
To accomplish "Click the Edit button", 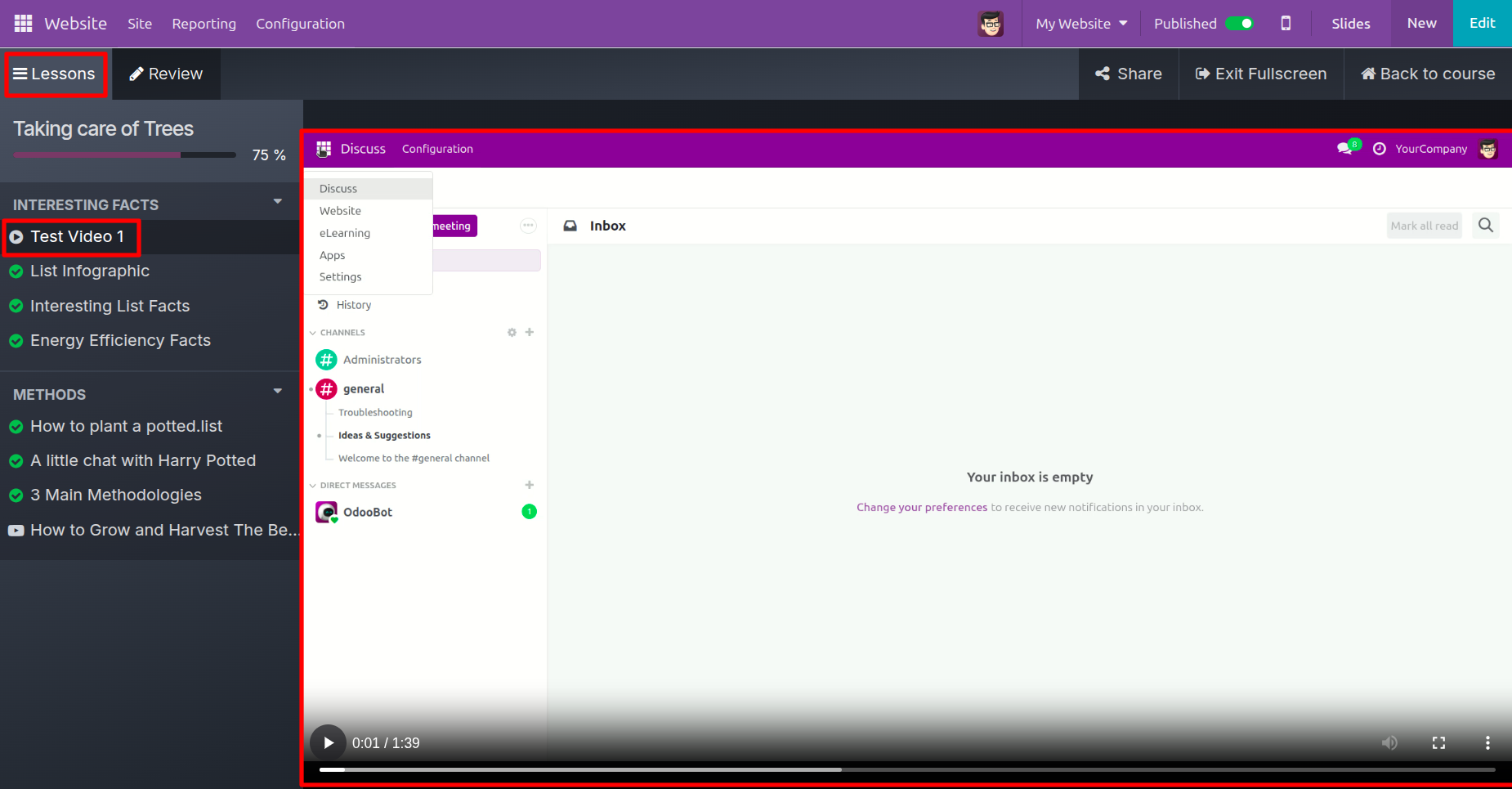I will click(x=1482, y=23).
